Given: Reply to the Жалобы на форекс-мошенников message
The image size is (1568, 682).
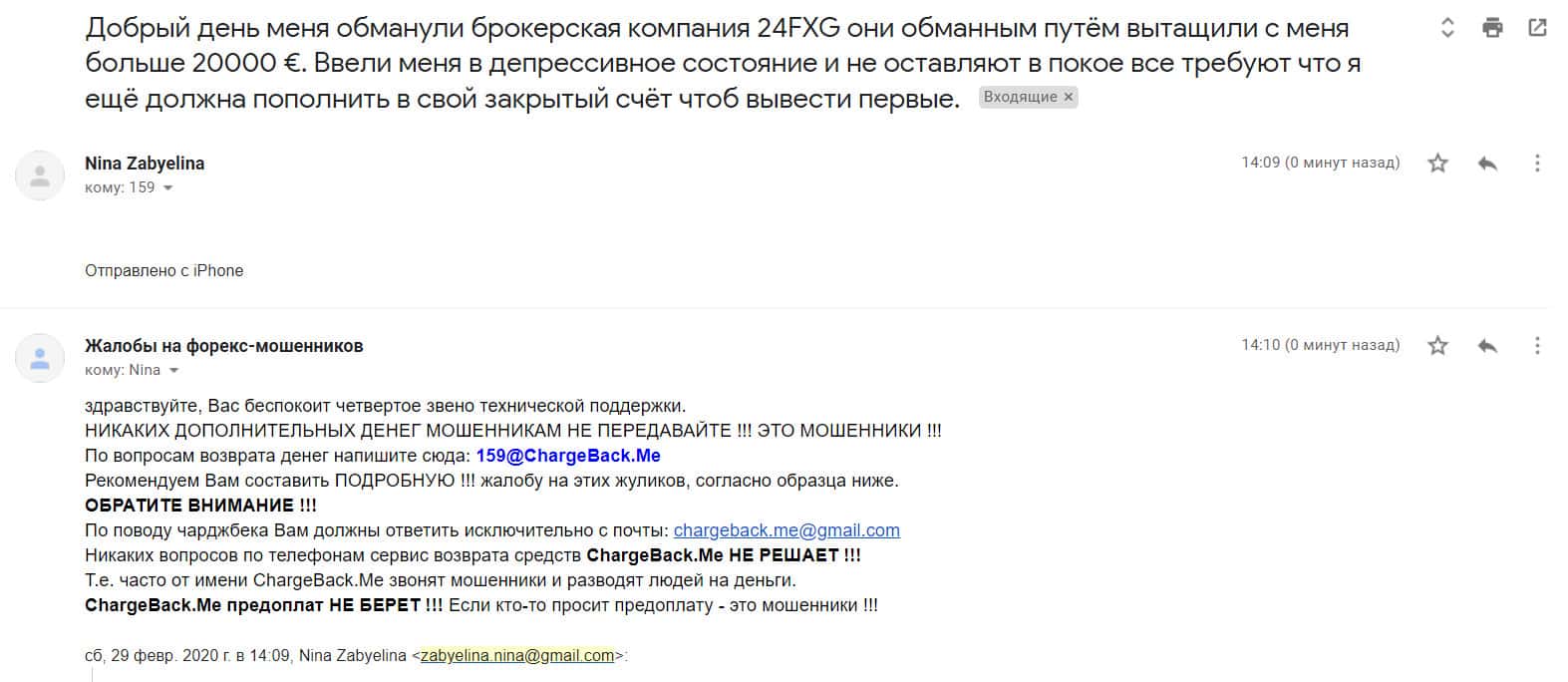Looking at the screenshot, I should pos(1487,346).
